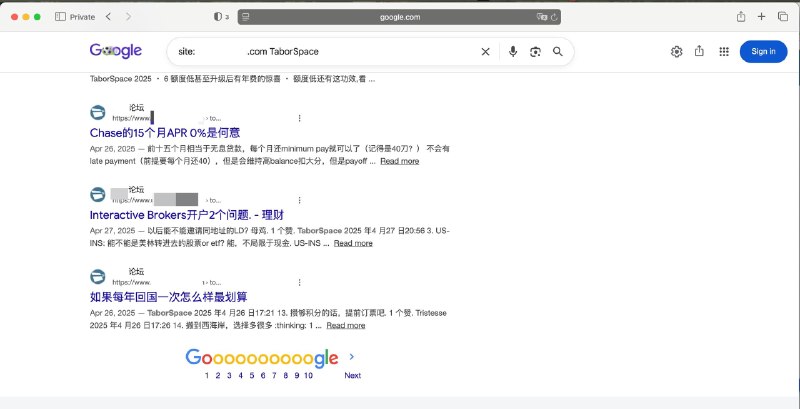
Task: Show the tab overview icon
Action: [x=783, y=17]
